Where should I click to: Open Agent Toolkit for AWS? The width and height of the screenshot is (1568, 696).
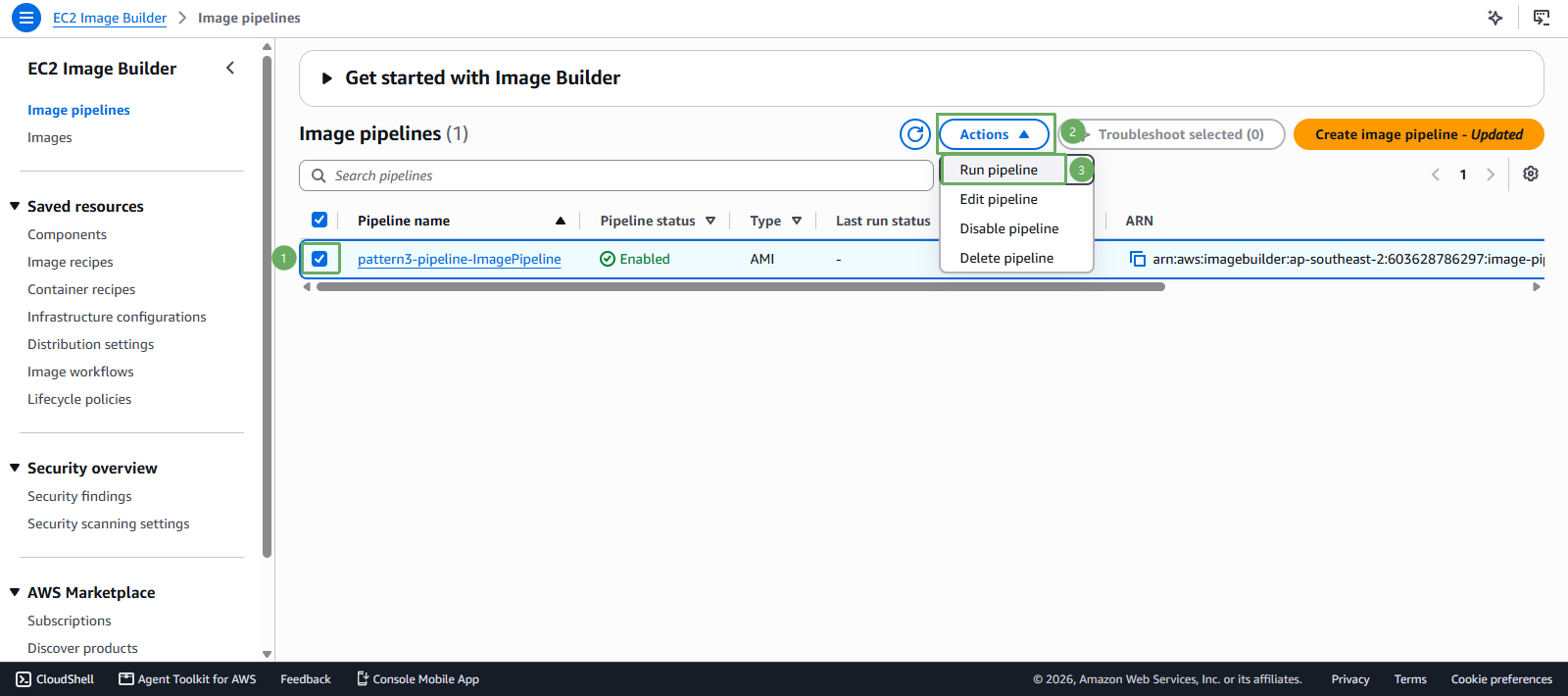point(187,679)
